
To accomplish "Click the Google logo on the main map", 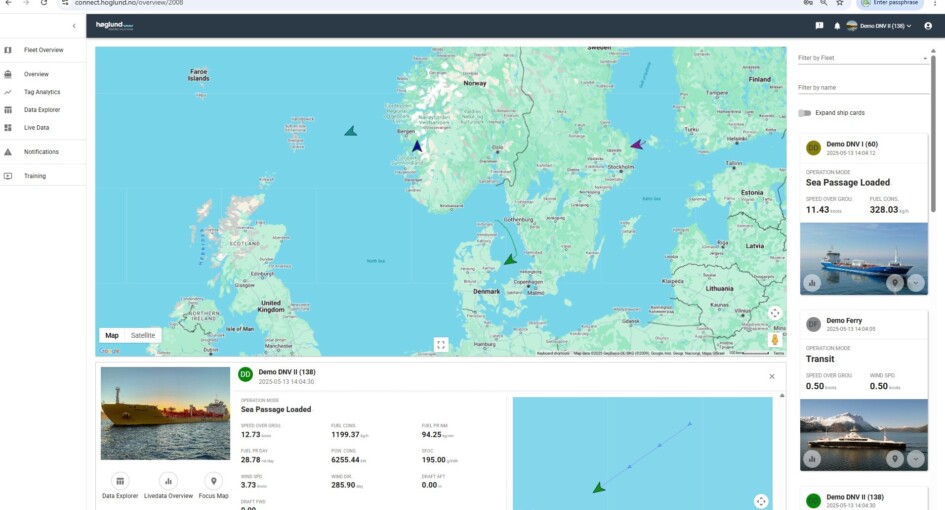I will pyautogui.click(x=110, y=351).
